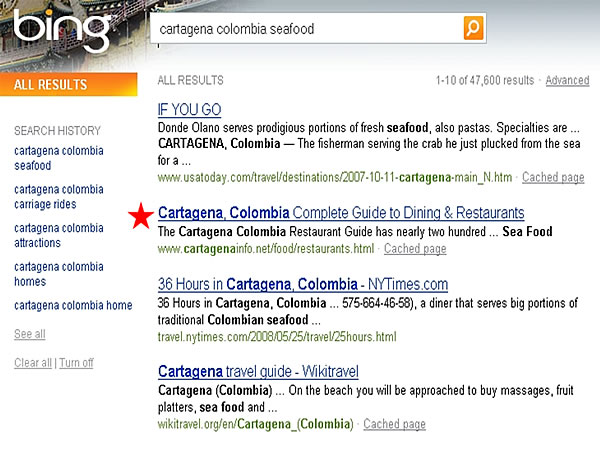This screenshot has height=450, width=600.
Task: Select 'cartagena colombia homes' history item
Action: click(x=58, y=274)
